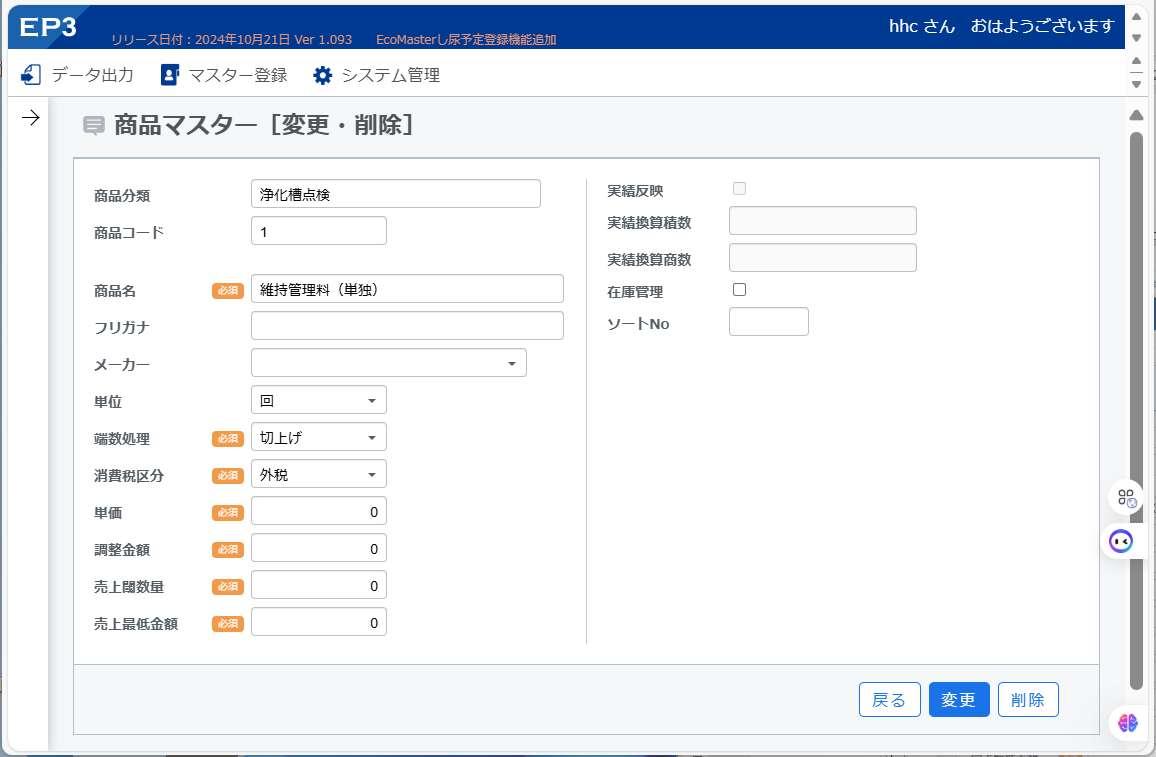Click the マスター登録 person icon
Screen dimensions: 1156x757
(x=170, y=74)
